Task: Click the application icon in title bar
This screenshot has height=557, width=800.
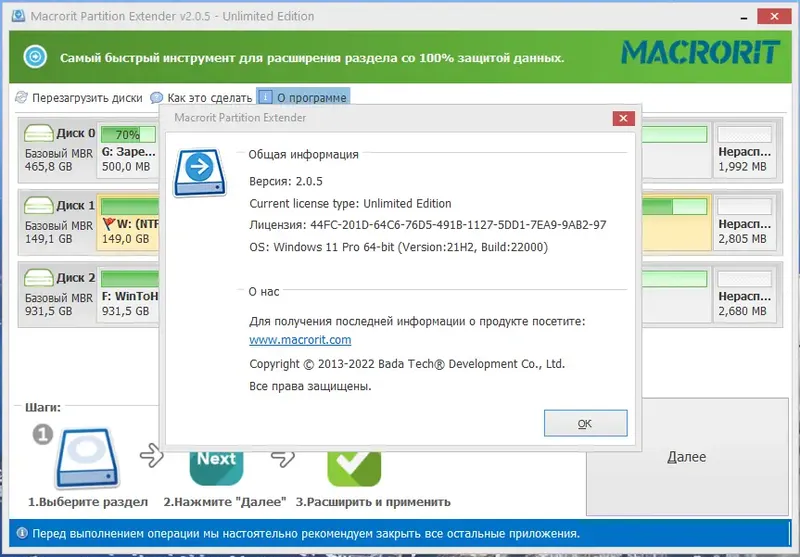Action: (18, 16)
